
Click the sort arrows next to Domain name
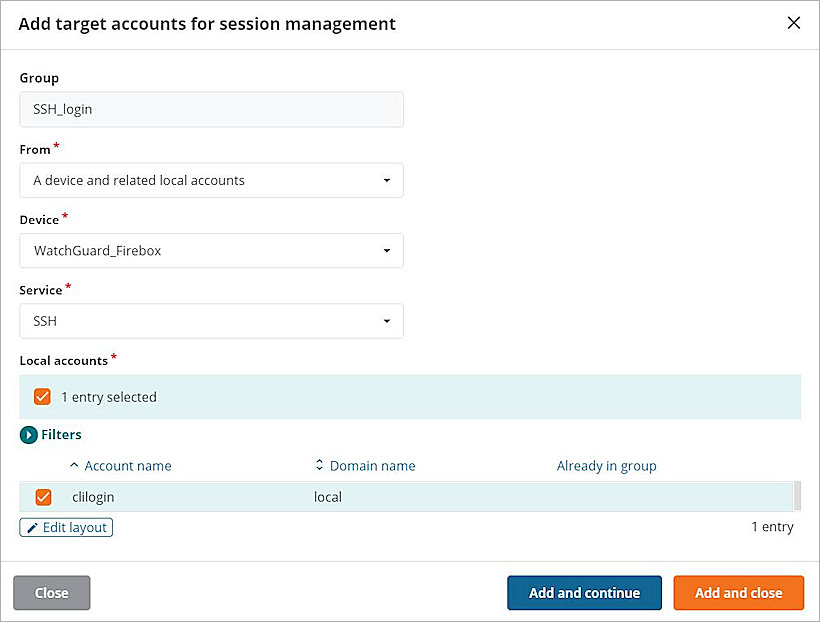coord(318,465)
